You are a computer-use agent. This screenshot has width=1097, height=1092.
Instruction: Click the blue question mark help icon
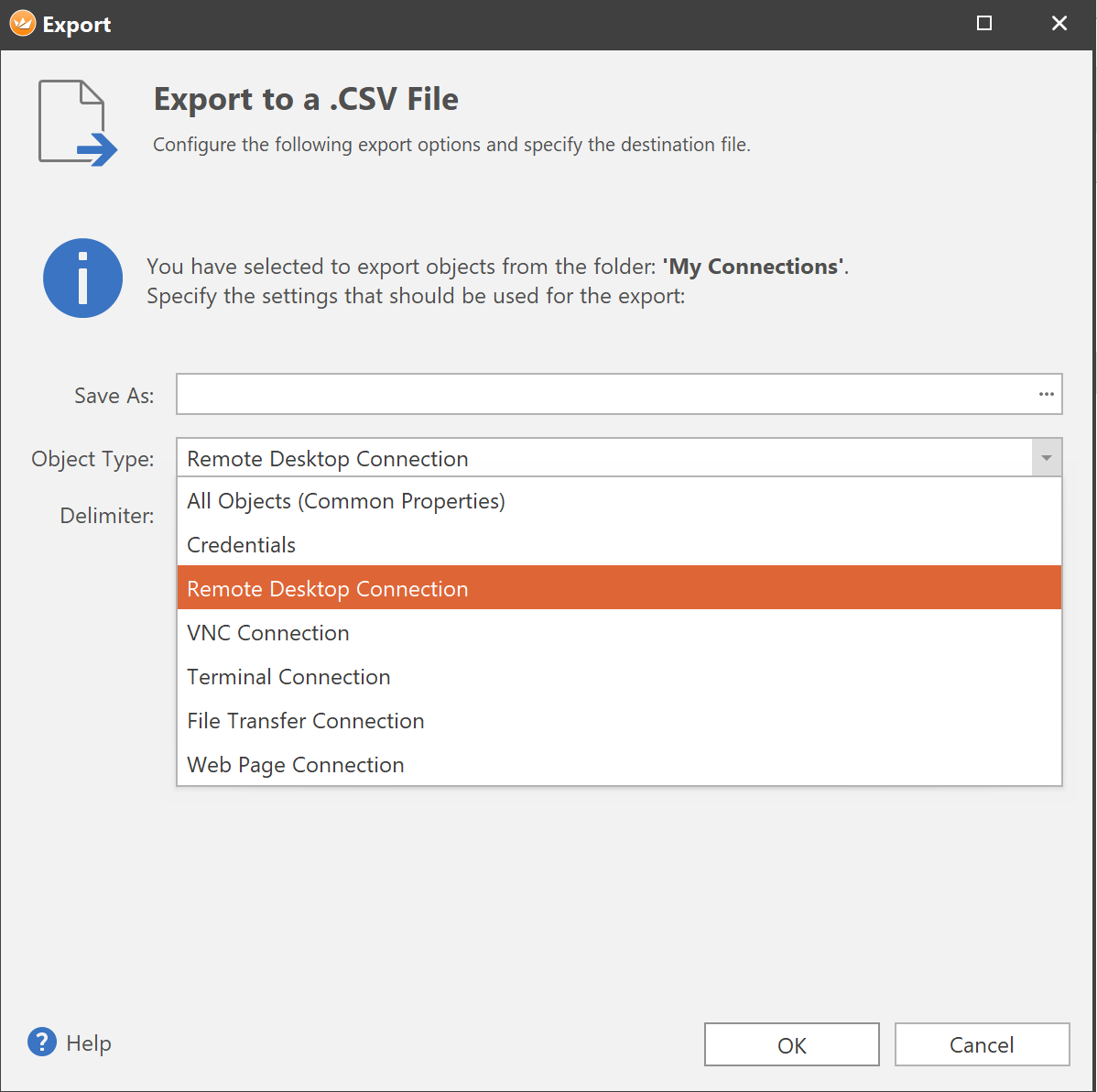pos(42,1042)
